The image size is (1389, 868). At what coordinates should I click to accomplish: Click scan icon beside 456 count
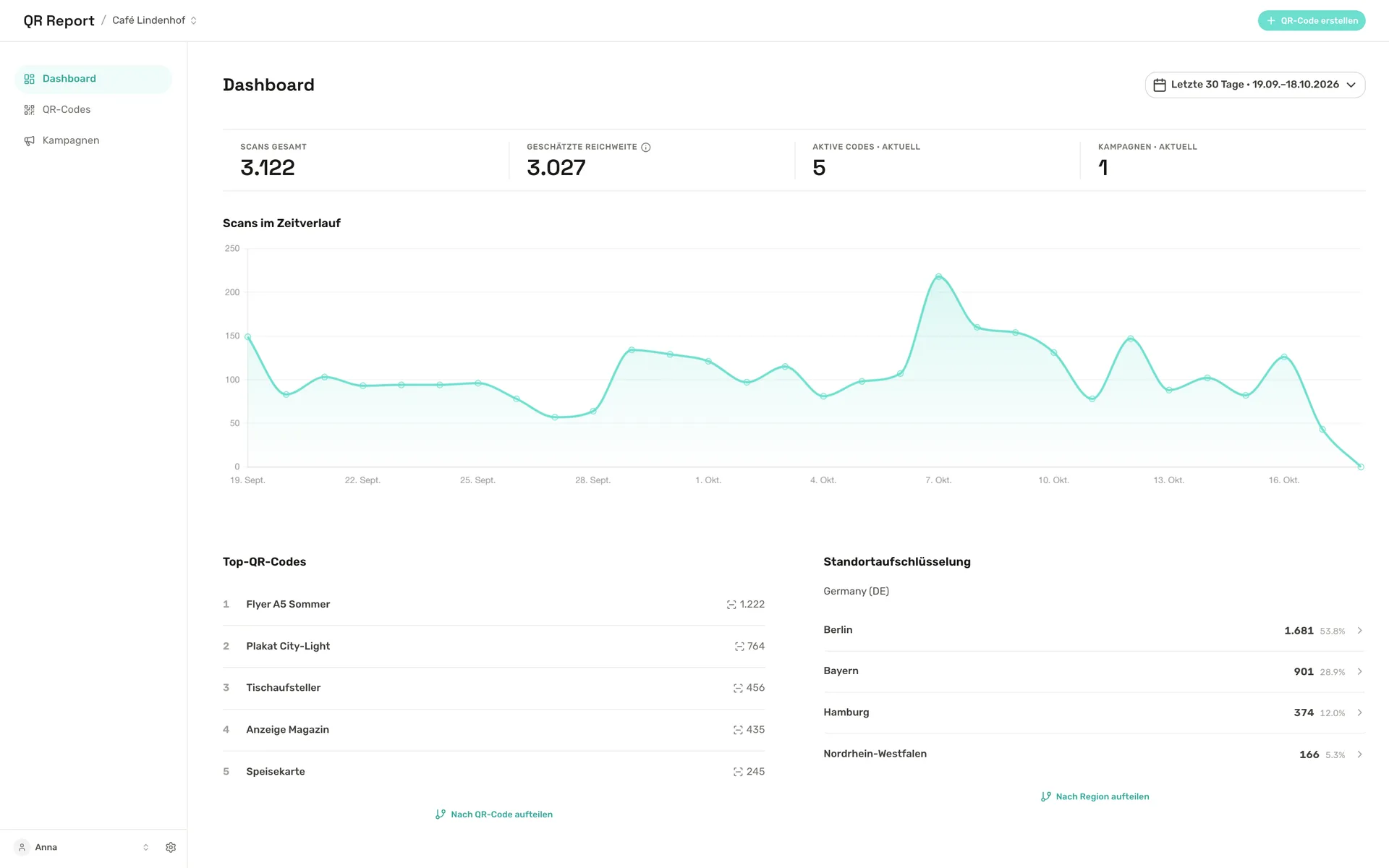[738, 689]
